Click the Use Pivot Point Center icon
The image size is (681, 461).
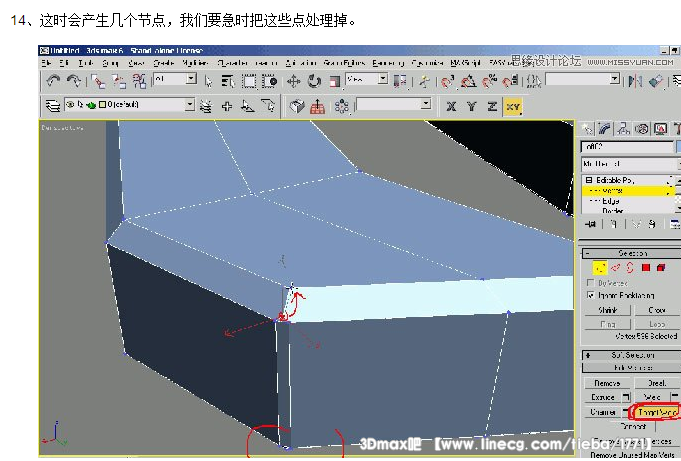tap(400, 81)
